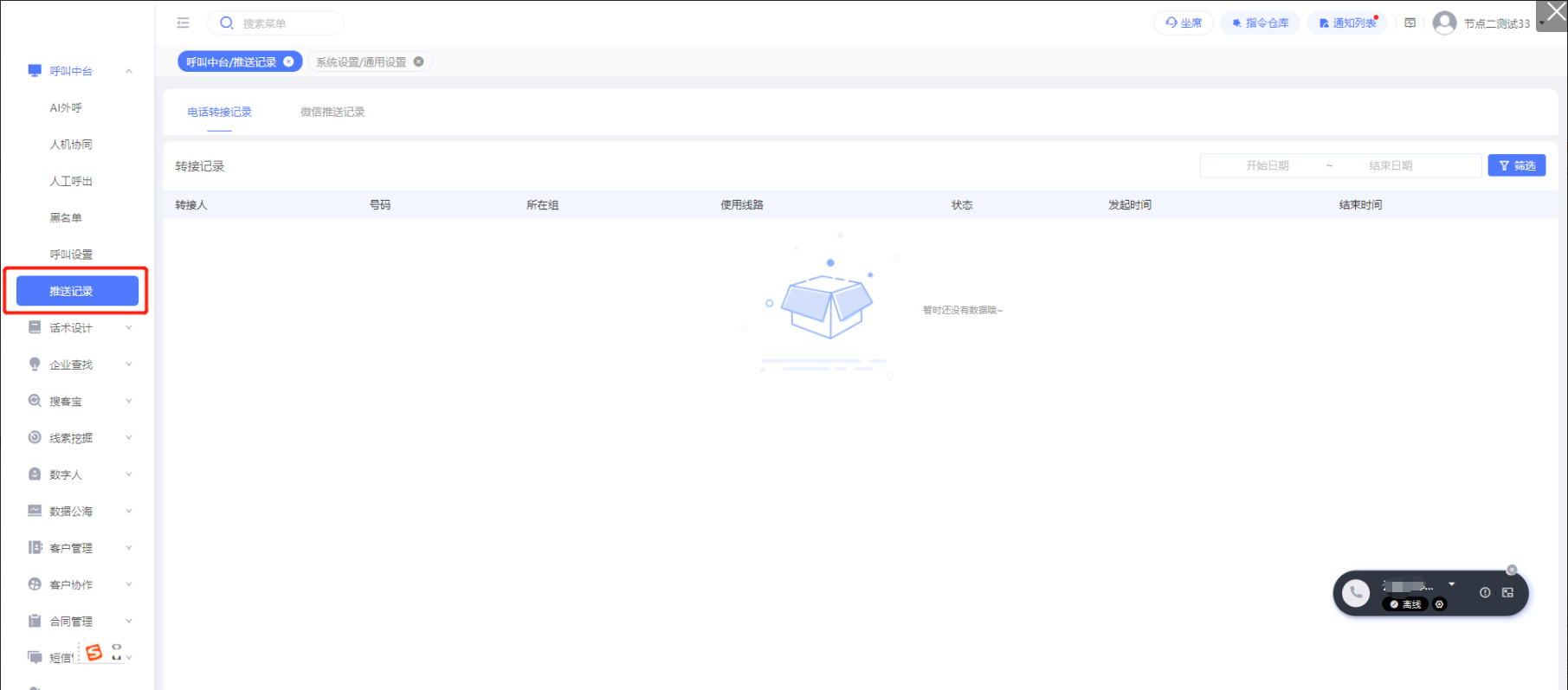Close the 系统设置/通用设置 tab
Screen dimensions: 1568x690
click(x=419, y=61)
